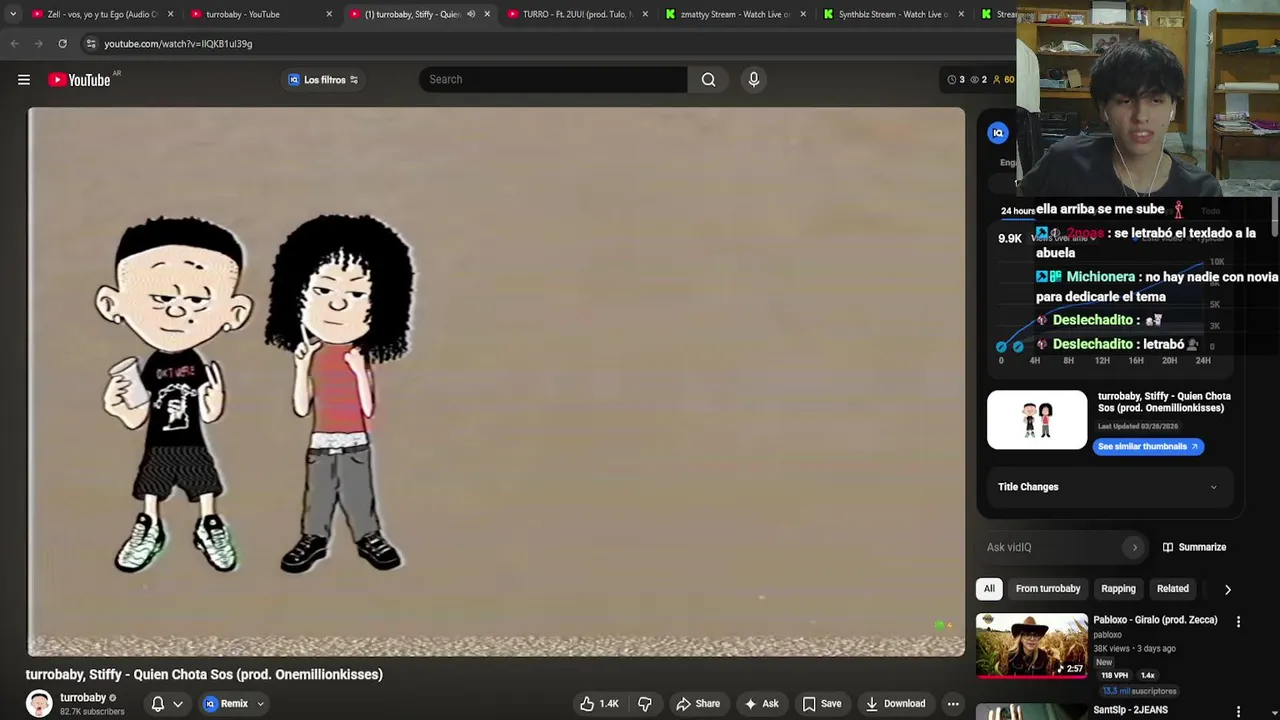
Task: Open Pabloxo - Giralo video thumbnail
Action: pyautogui.click(x=1032, y=646)
